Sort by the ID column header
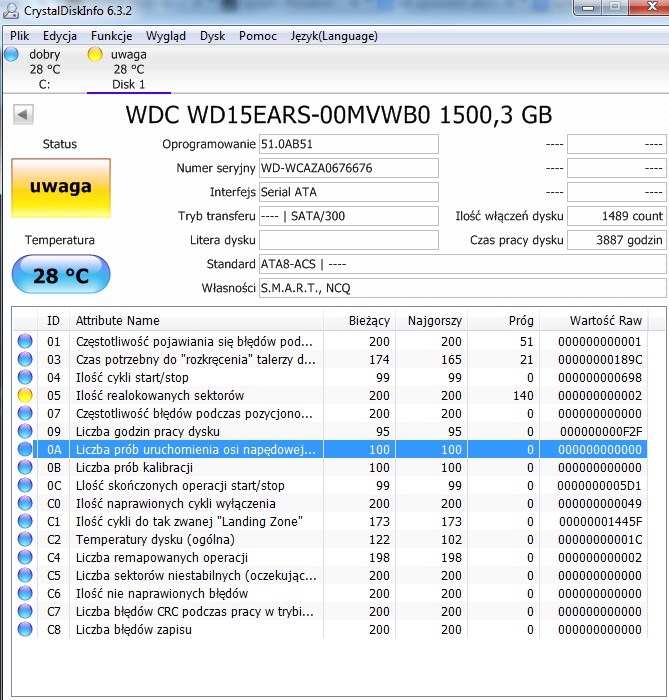 (53, 321)
